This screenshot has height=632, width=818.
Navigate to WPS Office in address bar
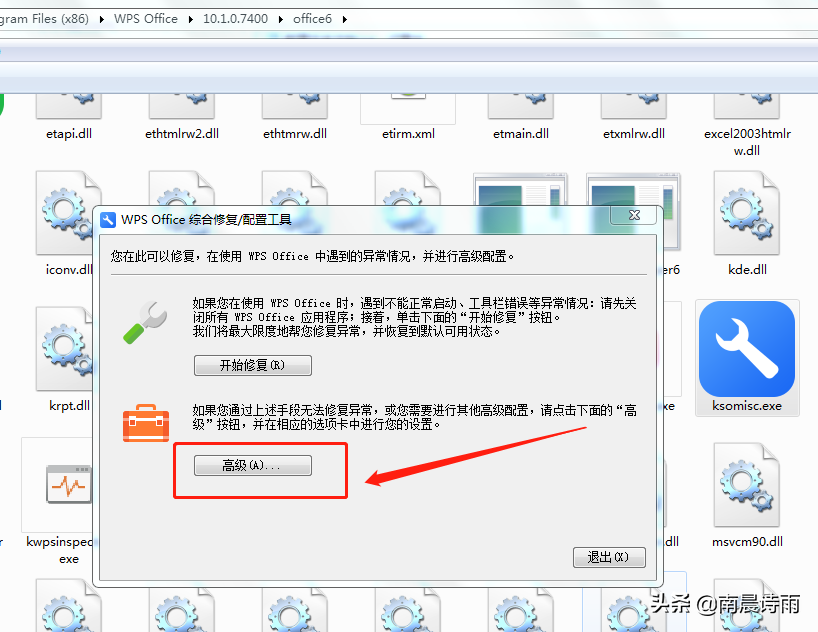[146, 19]
